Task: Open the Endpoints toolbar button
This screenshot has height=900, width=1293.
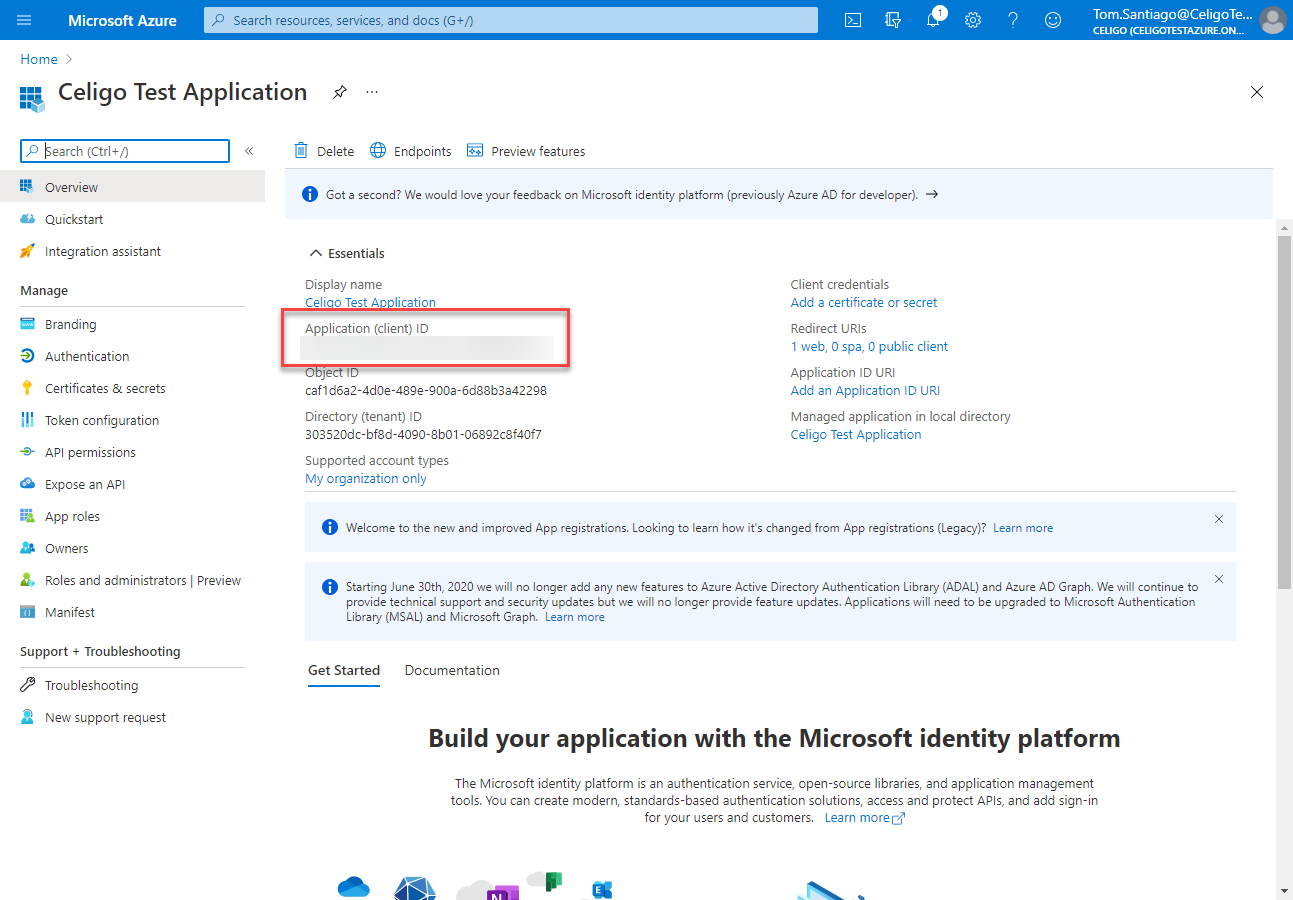Action: click(411, 151)
